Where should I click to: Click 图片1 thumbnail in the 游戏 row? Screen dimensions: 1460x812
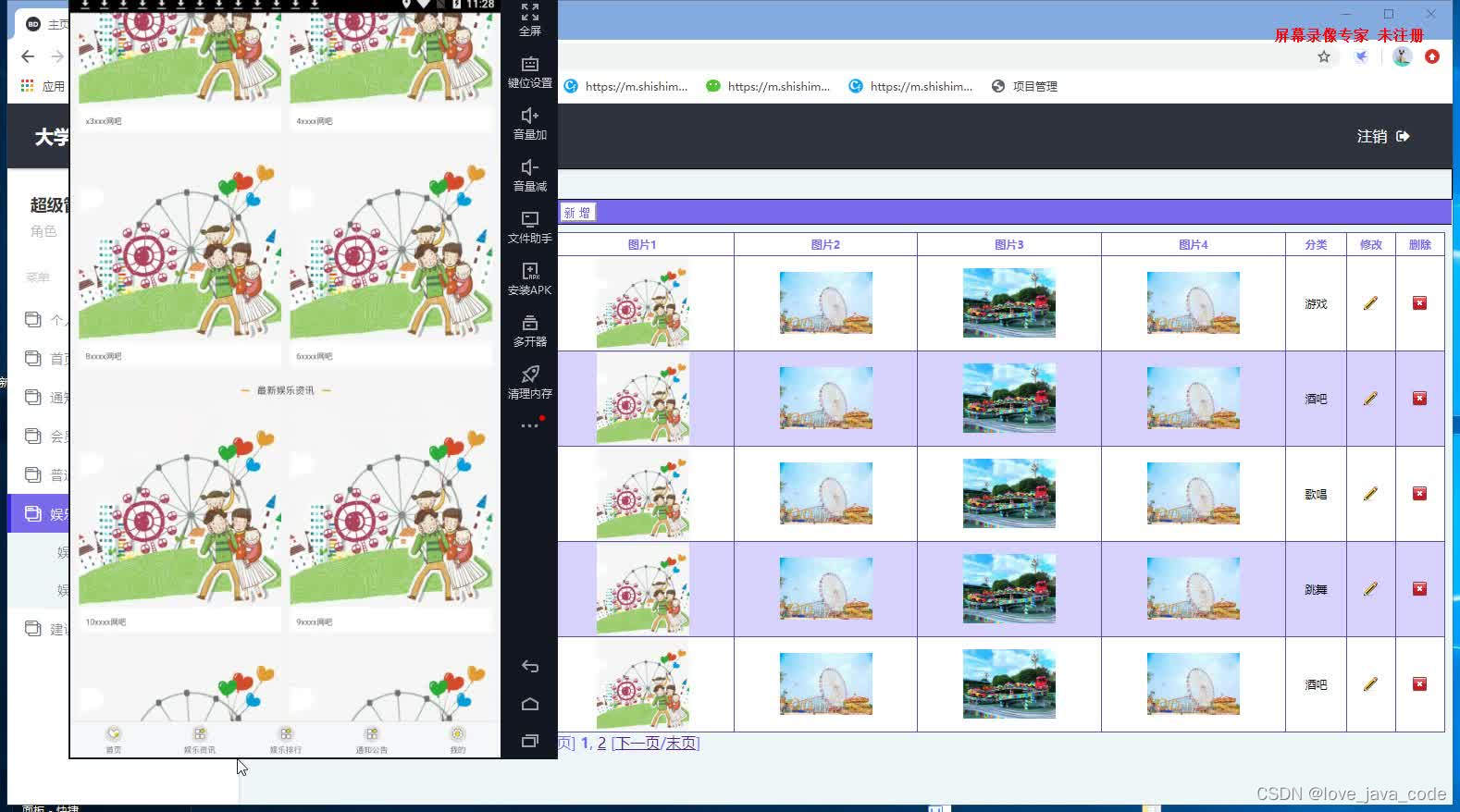pyautogui.click(x=642, y=303)
